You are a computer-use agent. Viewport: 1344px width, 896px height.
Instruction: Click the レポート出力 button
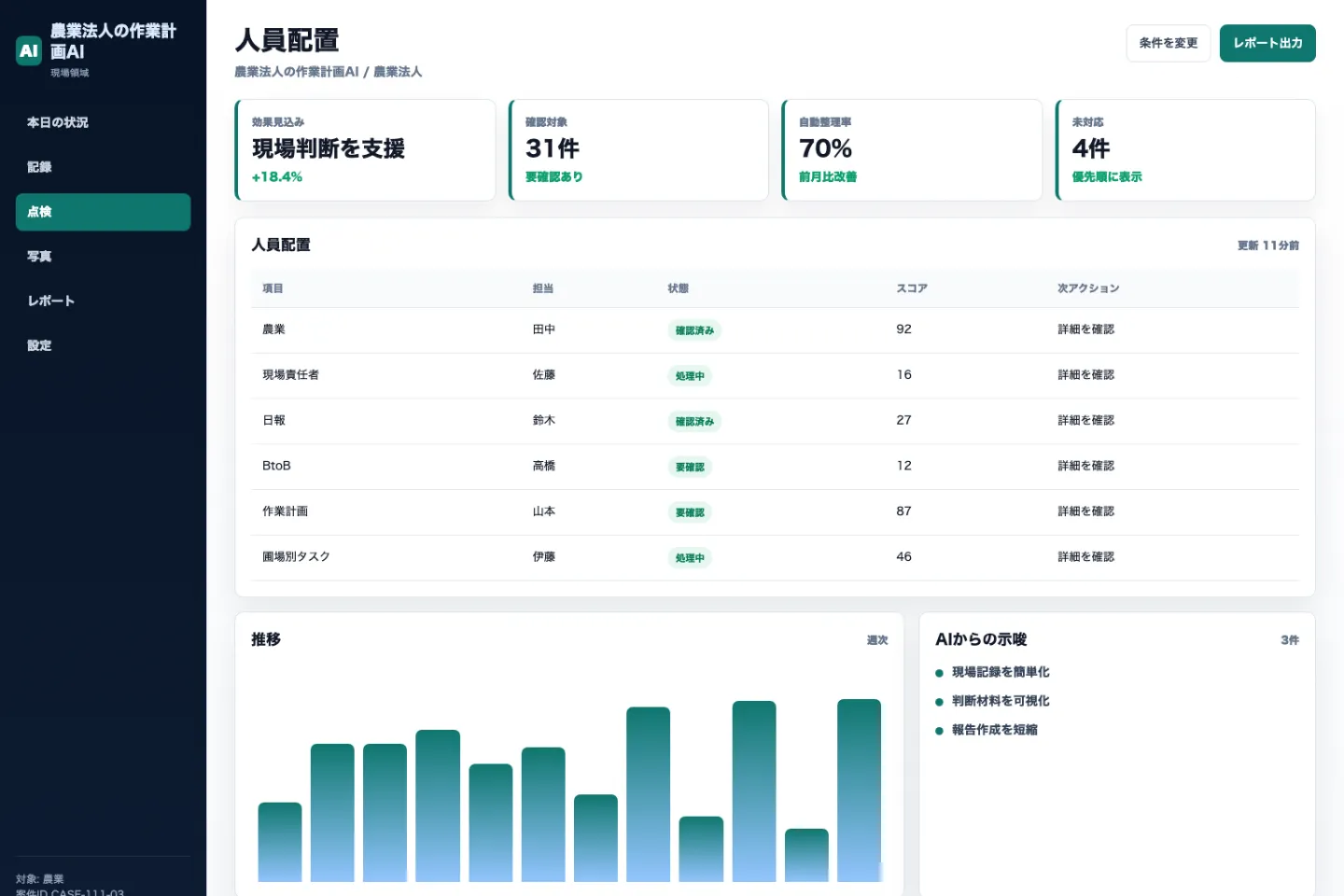[x=1267, y=43]
